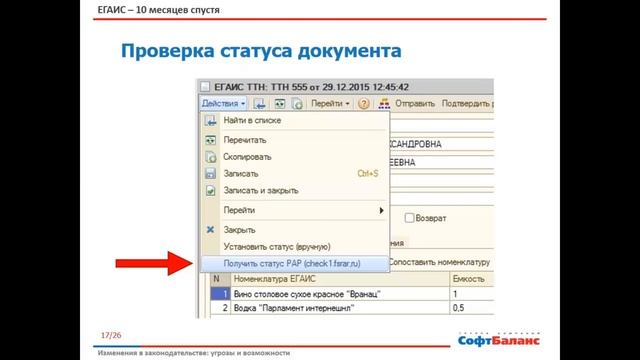640x360 pixels.
Task: Click the Подтвердить toolbar button
Action: coord(467,104)
